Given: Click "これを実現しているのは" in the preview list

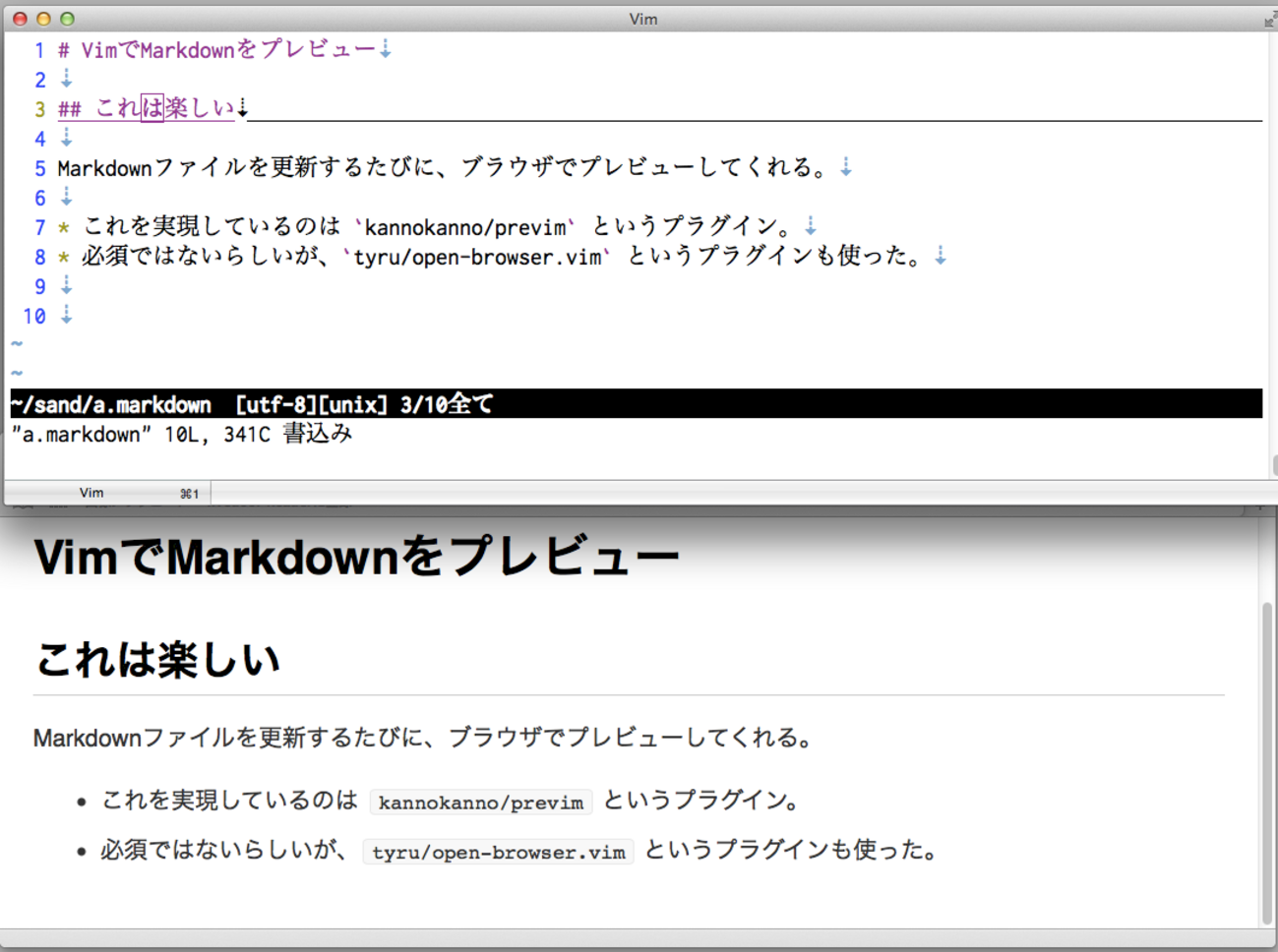Looking at the screenshot, I should click(229, 801).
